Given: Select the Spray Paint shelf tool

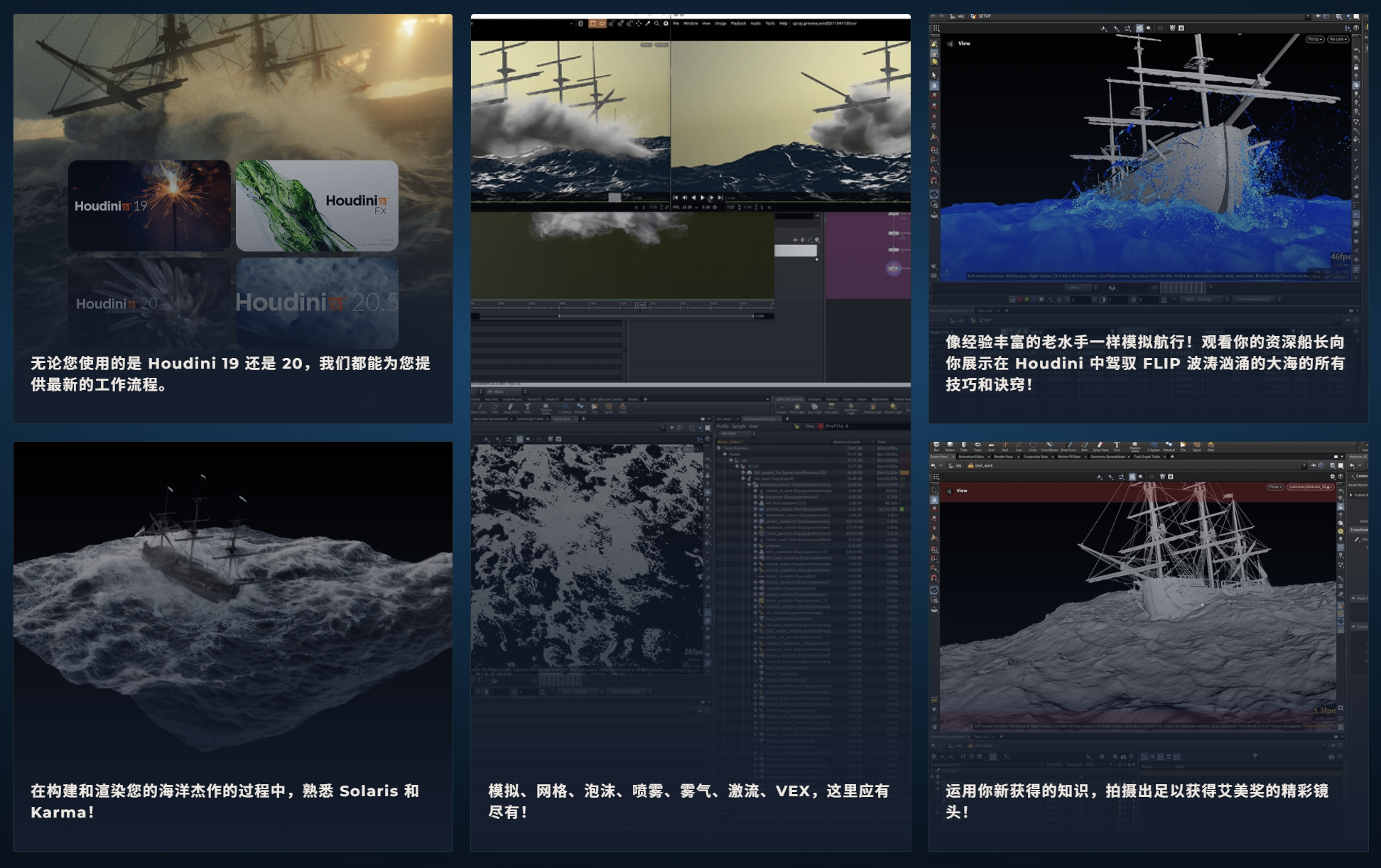Looking at the screenshot, I should [1101, 445].
